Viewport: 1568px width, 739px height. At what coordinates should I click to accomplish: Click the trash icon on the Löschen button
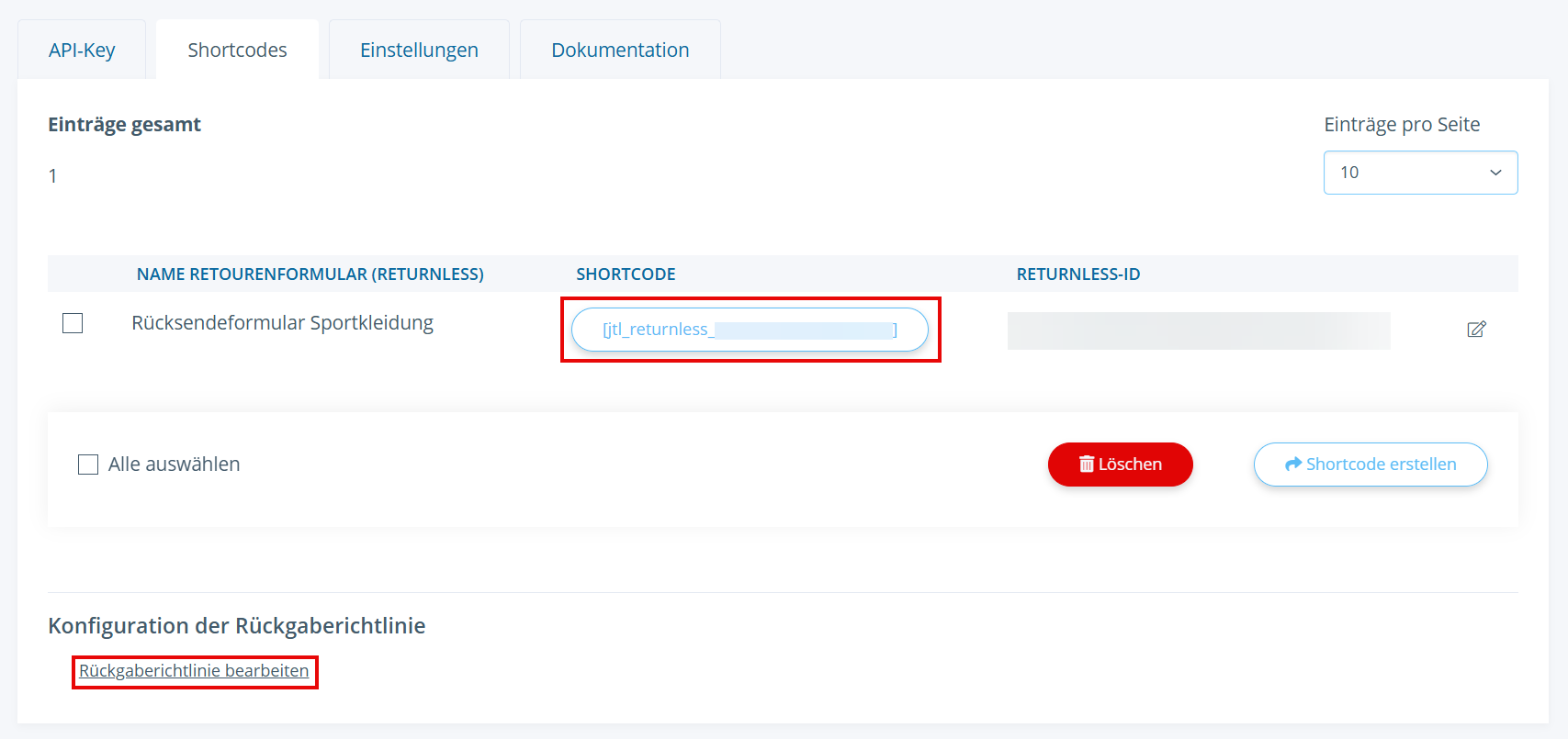click(1086, 465)
